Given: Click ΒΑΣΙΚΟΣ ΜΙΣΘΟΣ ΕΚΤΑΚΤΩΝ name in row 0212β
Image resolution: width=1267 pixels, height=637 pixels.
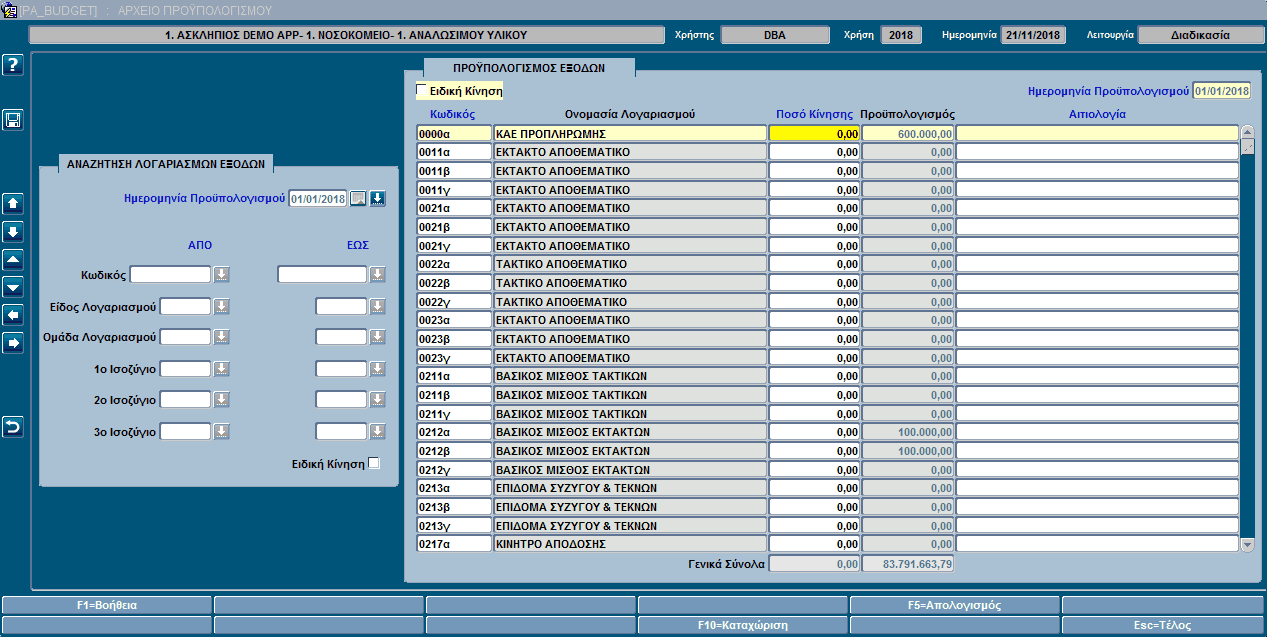Looking at the screenshot, I should (631, 451).
